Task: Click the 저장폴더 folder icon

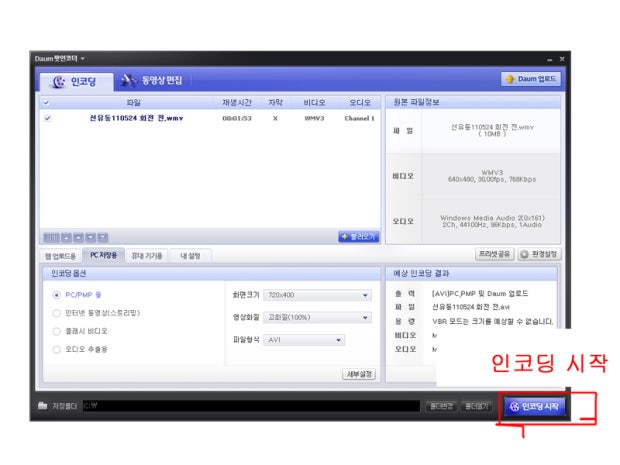Action: click(x=42, y=406)
